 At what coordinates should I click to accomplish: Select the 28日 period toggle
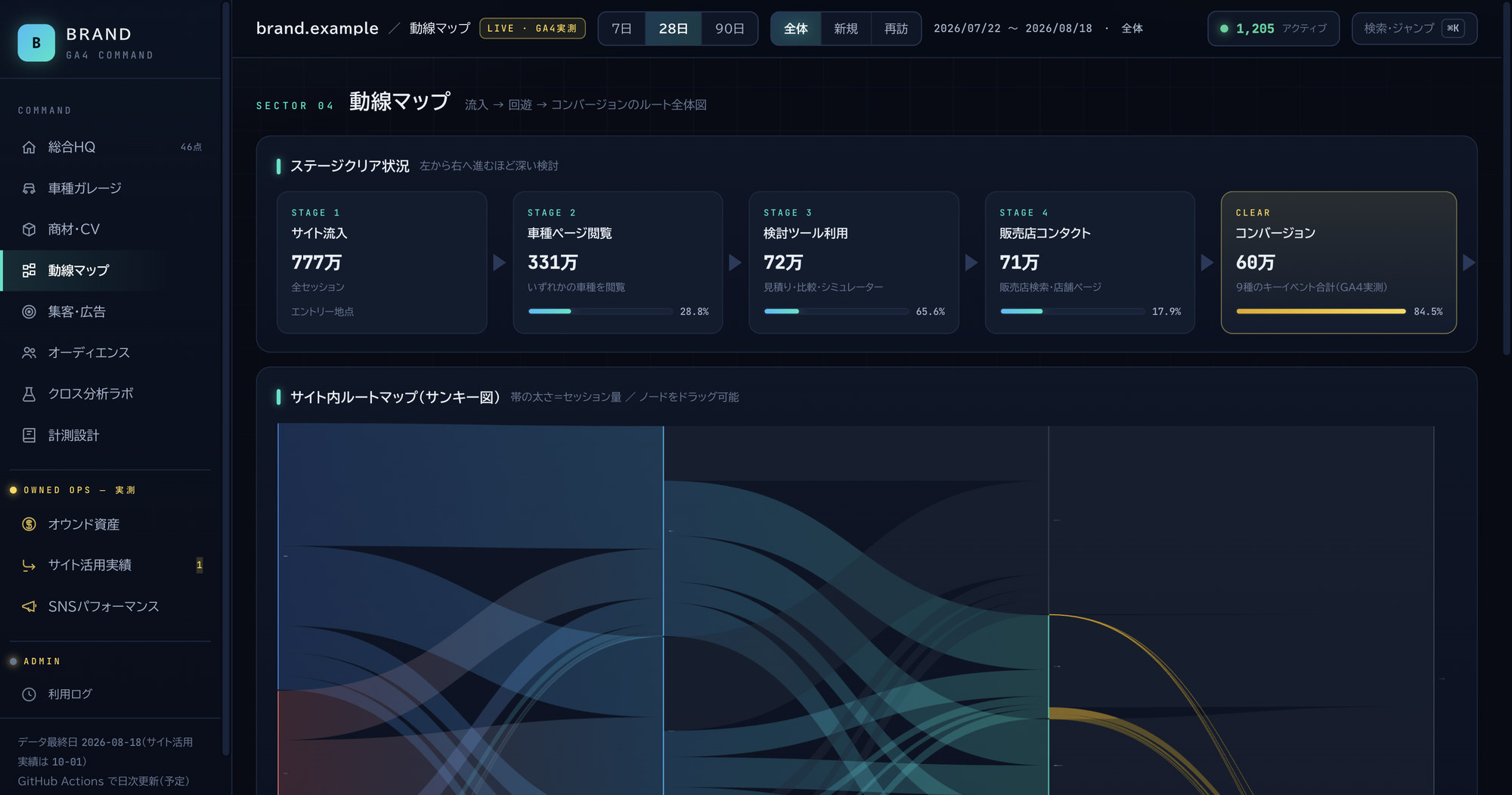pos(673,29)
